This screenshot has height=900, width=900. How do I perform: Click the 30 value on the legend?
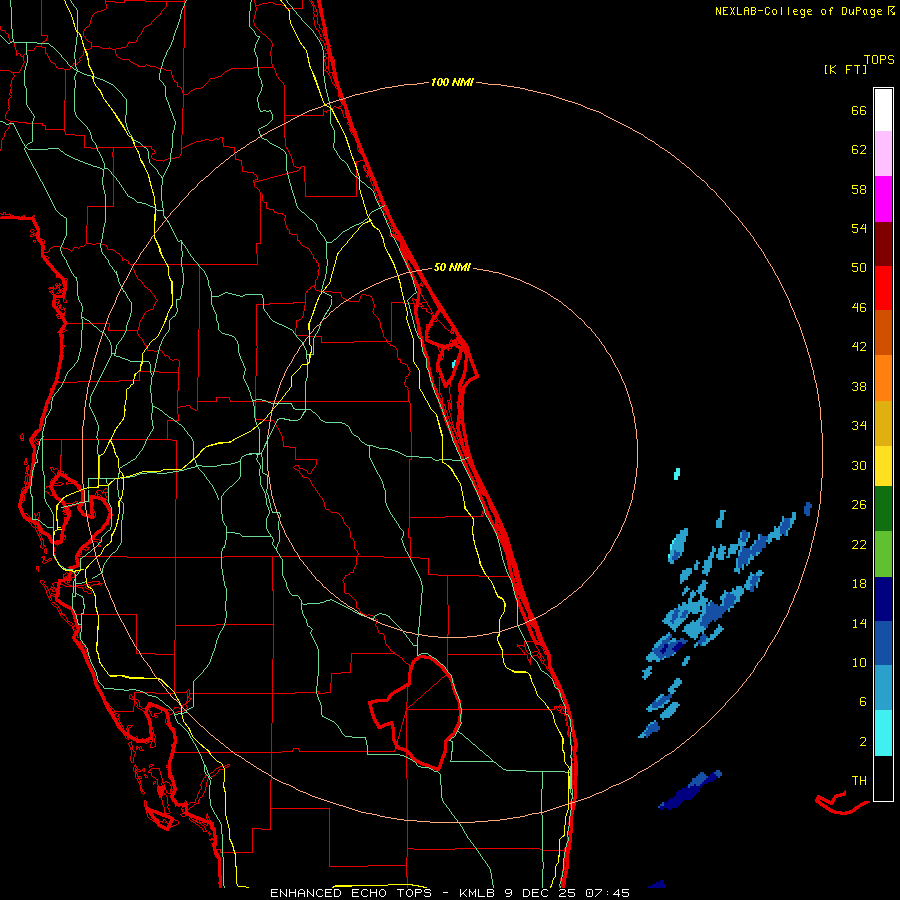859,465
